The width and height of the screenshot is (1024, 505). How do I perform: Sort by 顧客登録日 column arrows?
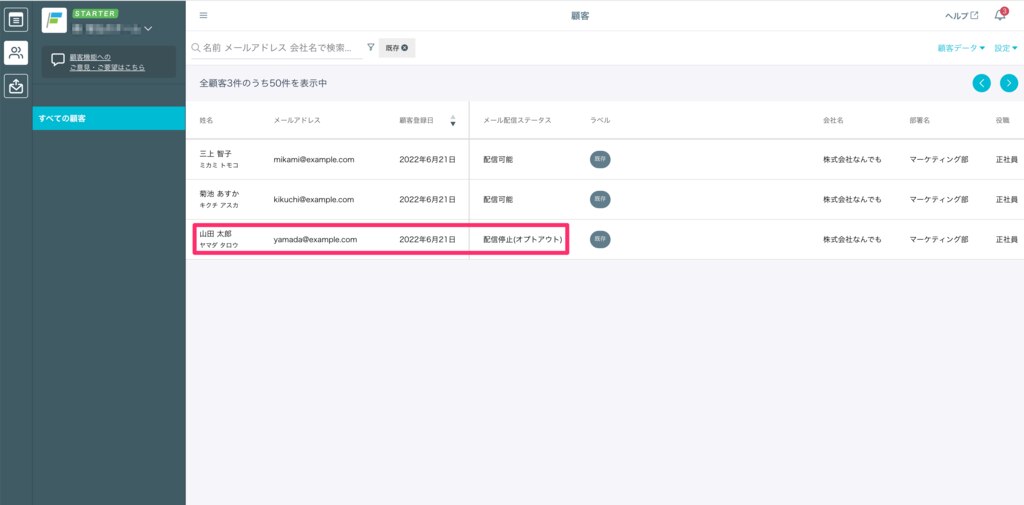(453, 120)
